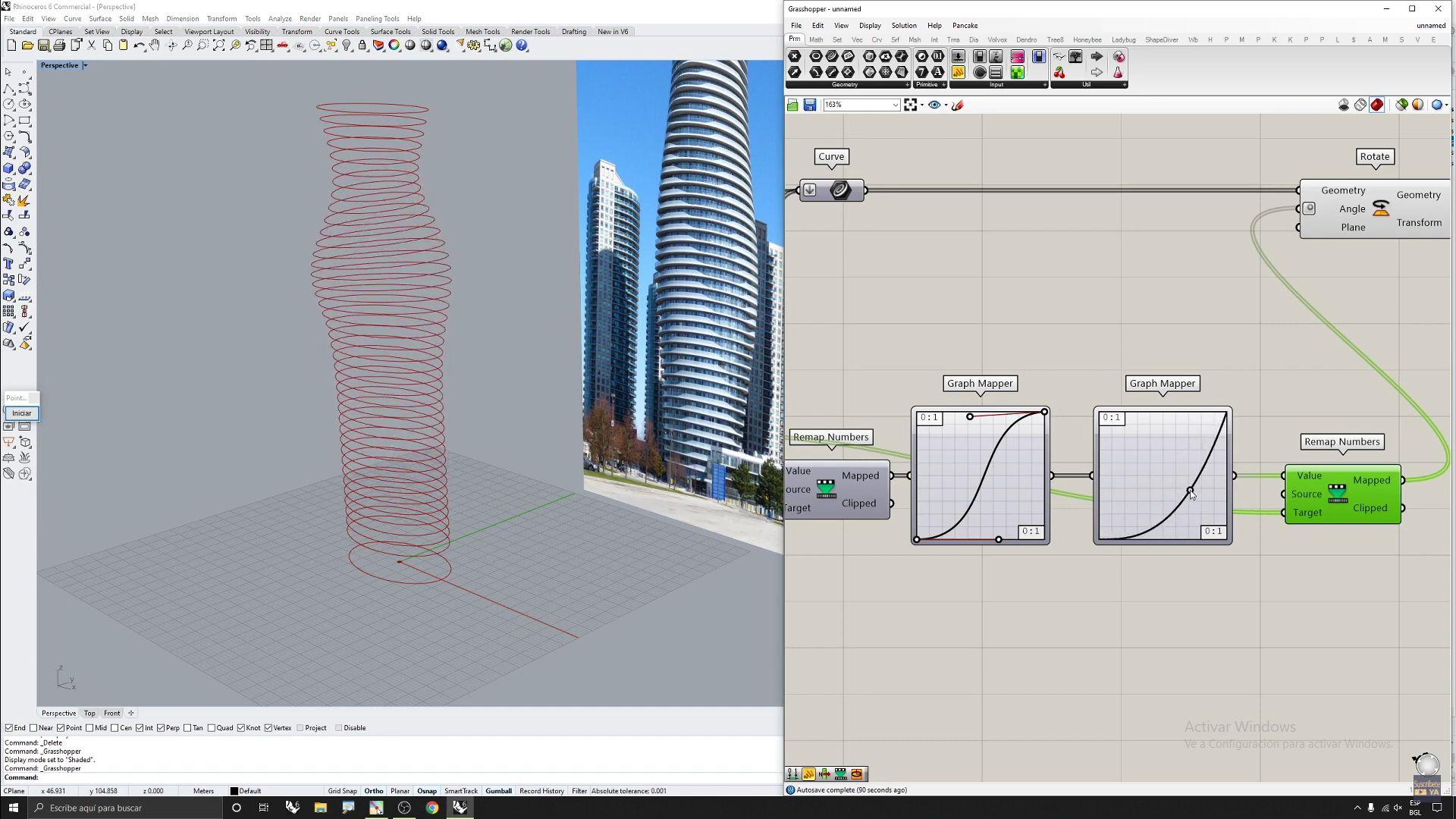Click the Iniciar button in Rhino sidebar
The height and width of the screenshot is (819, 1456).
[21, 413]
